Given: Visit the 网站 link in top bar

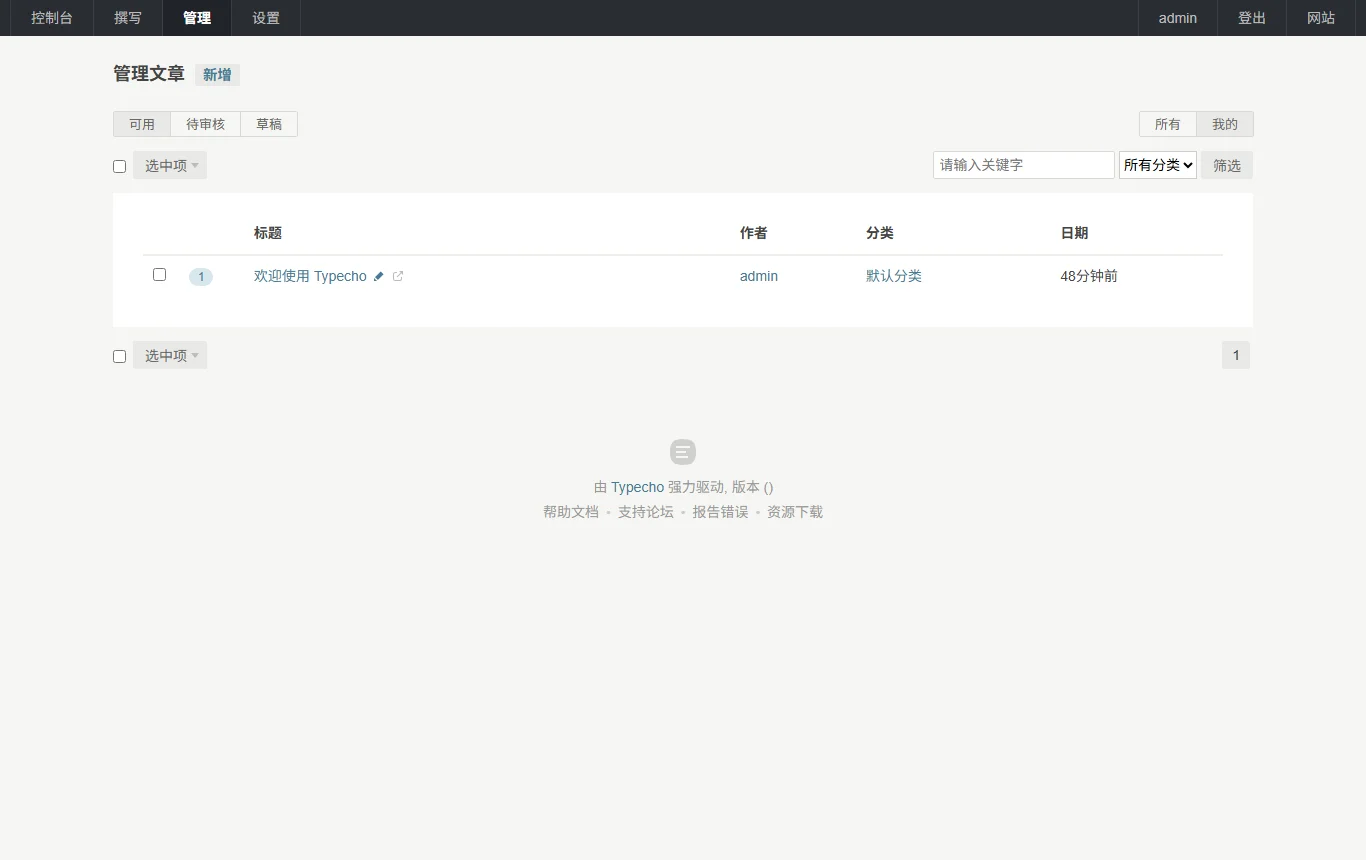Looking at the screenshot, I should point(1321,18).
